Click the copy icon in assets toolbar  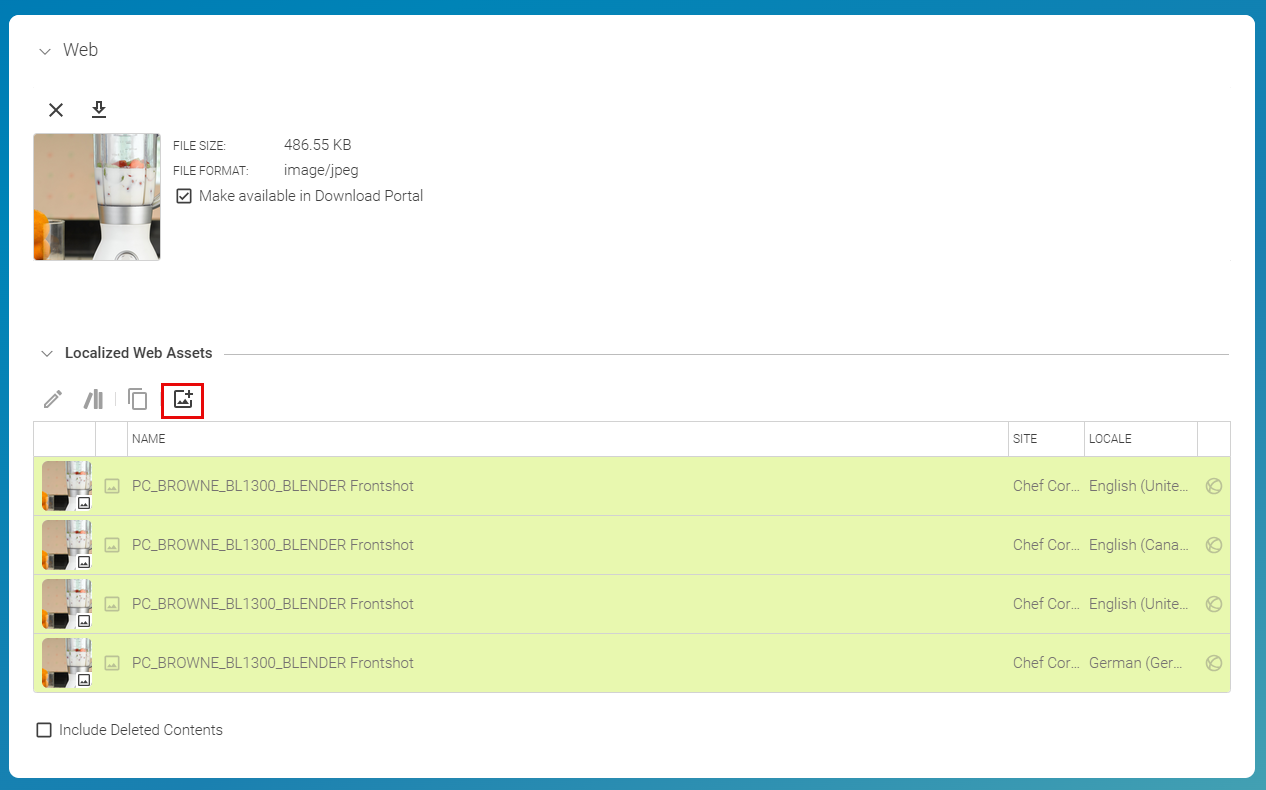coord(138,400)
